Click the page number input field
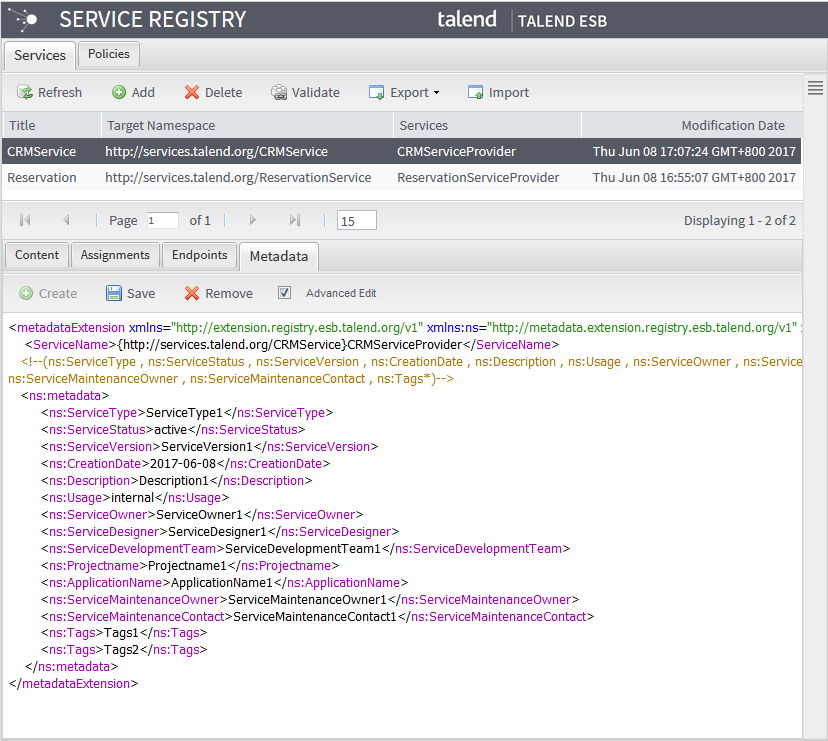The height and width of the screenshot is (741, 828). (x=162, y=220)
